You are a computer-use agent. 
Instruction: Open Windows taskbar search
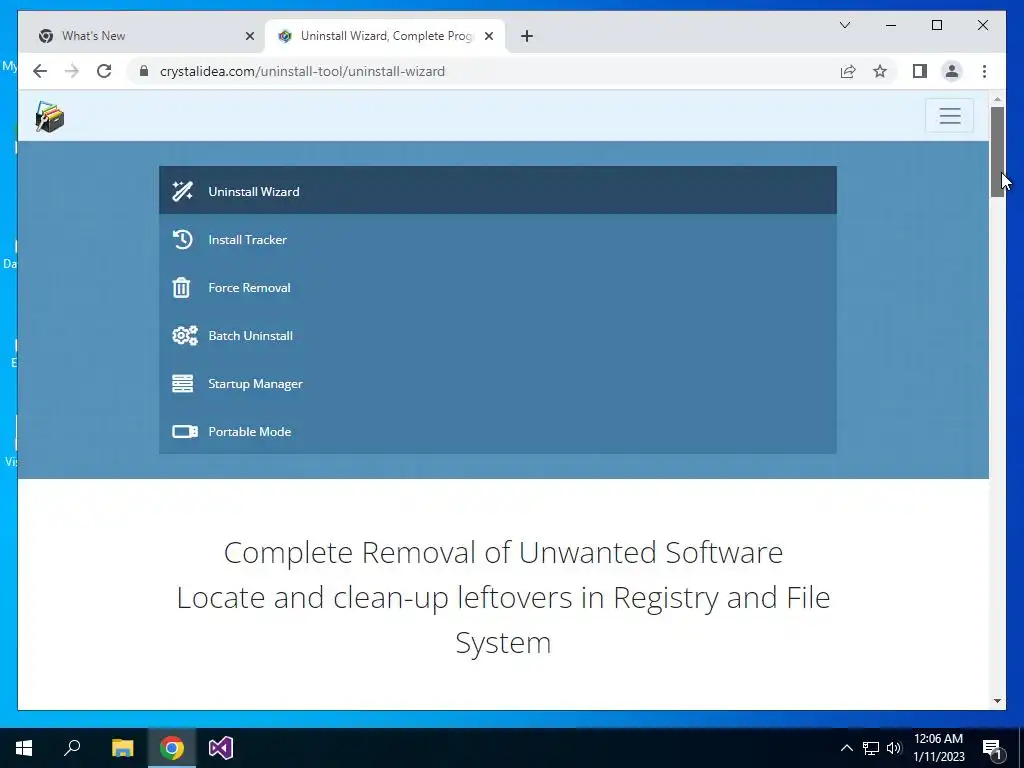pyautogui.click(x=72, y=748)
